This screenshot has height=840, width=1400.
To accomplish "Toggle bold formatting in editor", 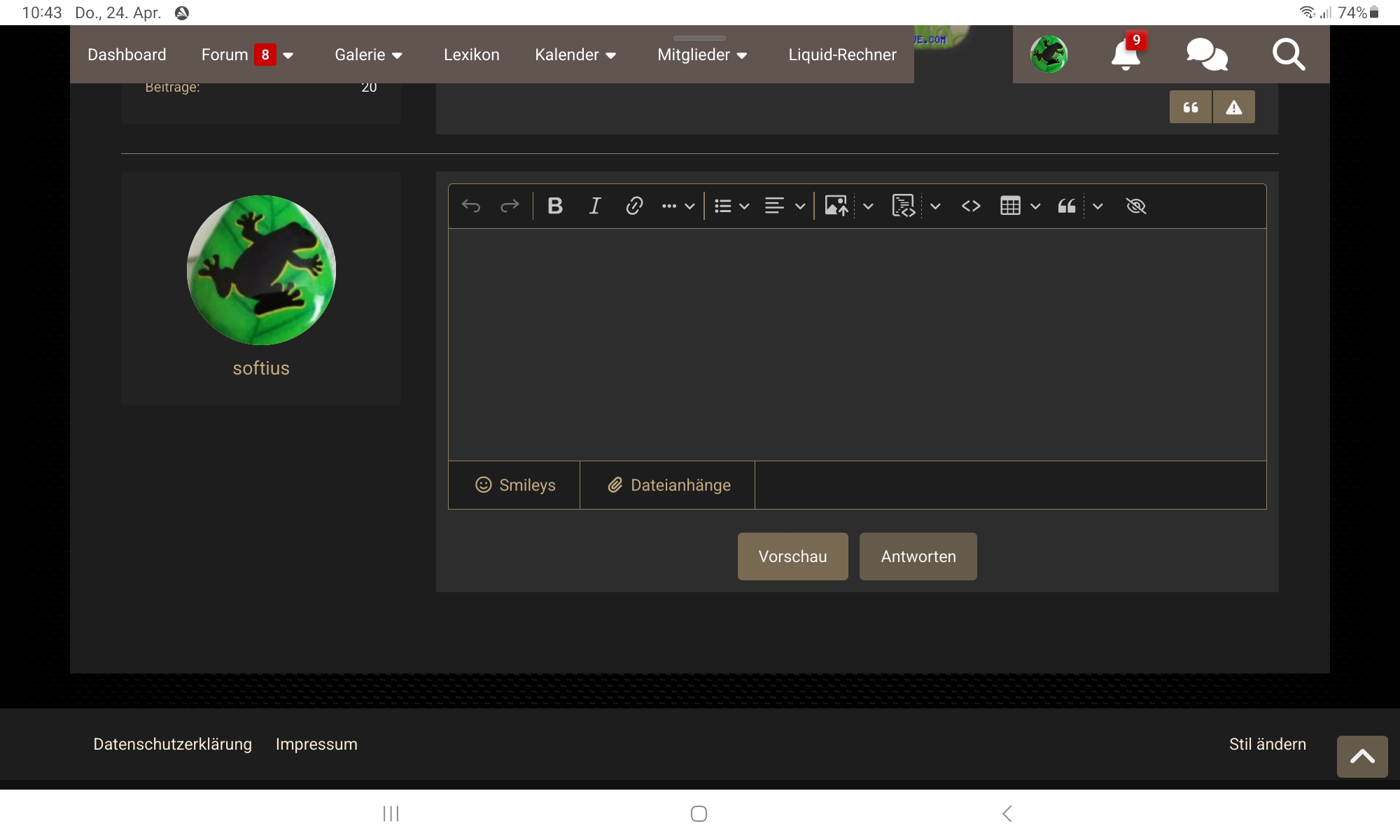I will pos(555,206).
